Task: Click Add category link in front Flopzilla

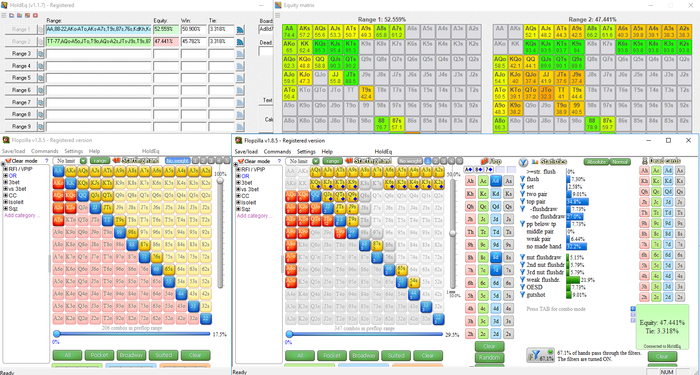Action: [255, 216]
